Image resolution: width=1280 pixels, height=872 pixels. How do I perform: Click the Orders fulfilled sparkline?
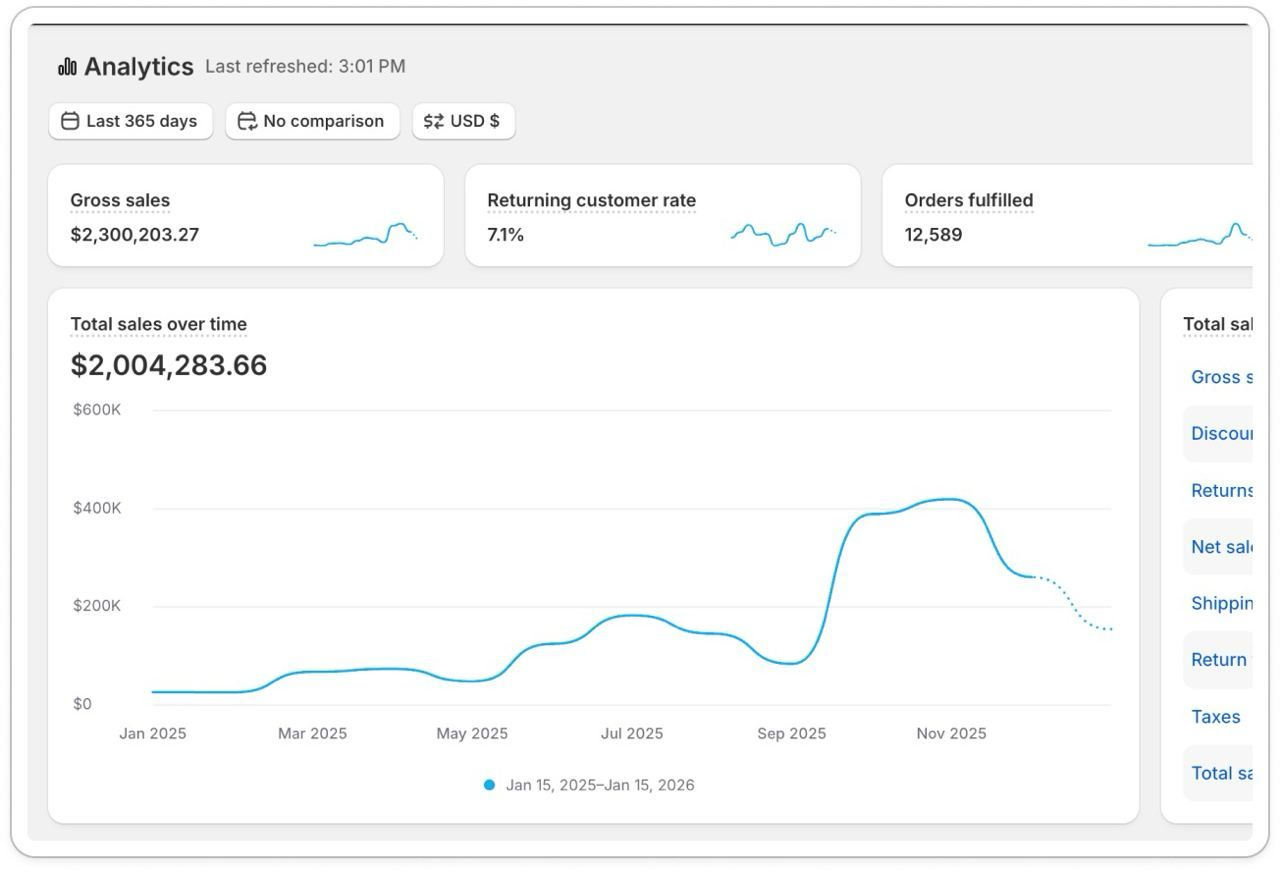[1200, 235]
